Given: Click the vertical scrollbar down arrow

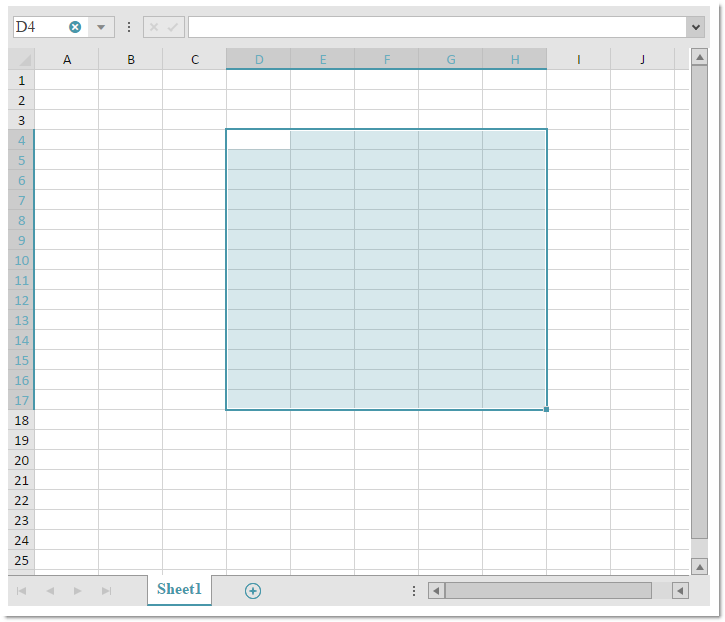Looking at the screenshot, I should [700, 565].
